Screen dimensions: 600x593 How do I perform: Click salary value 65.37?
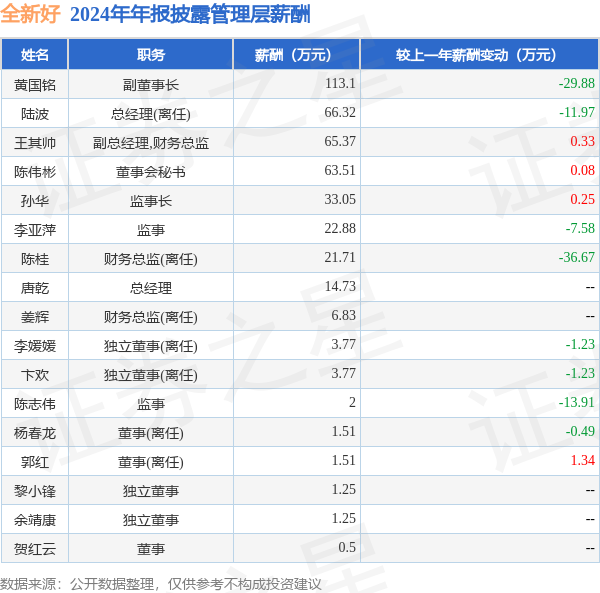340,142
